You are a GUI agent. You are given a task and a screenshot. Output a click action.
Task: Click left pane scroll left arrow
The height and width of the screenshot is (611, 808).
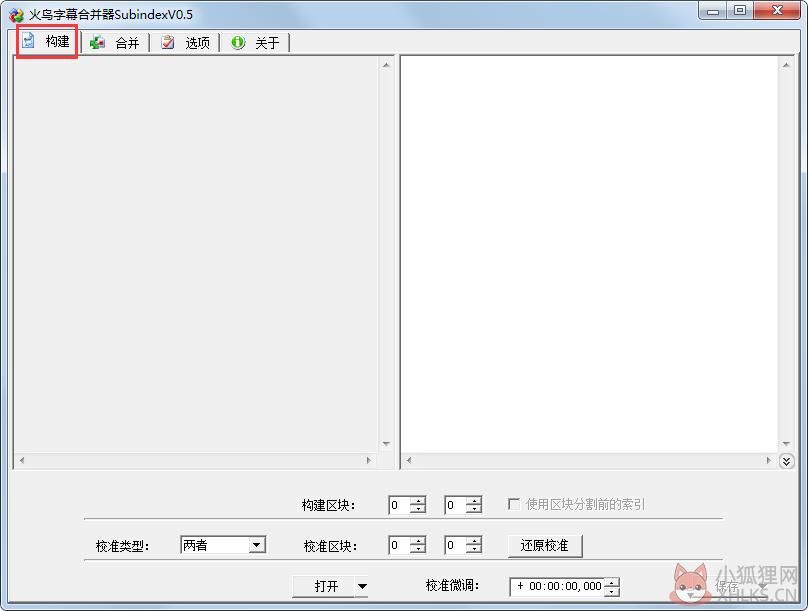tap(22, 460)
